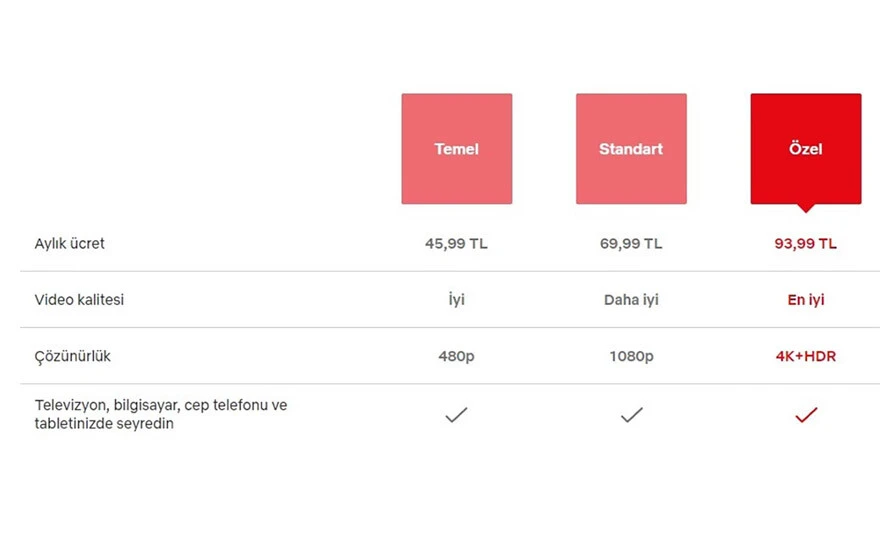
Task: Click the red pointer arrow below Özel
Action: (805, 208)
